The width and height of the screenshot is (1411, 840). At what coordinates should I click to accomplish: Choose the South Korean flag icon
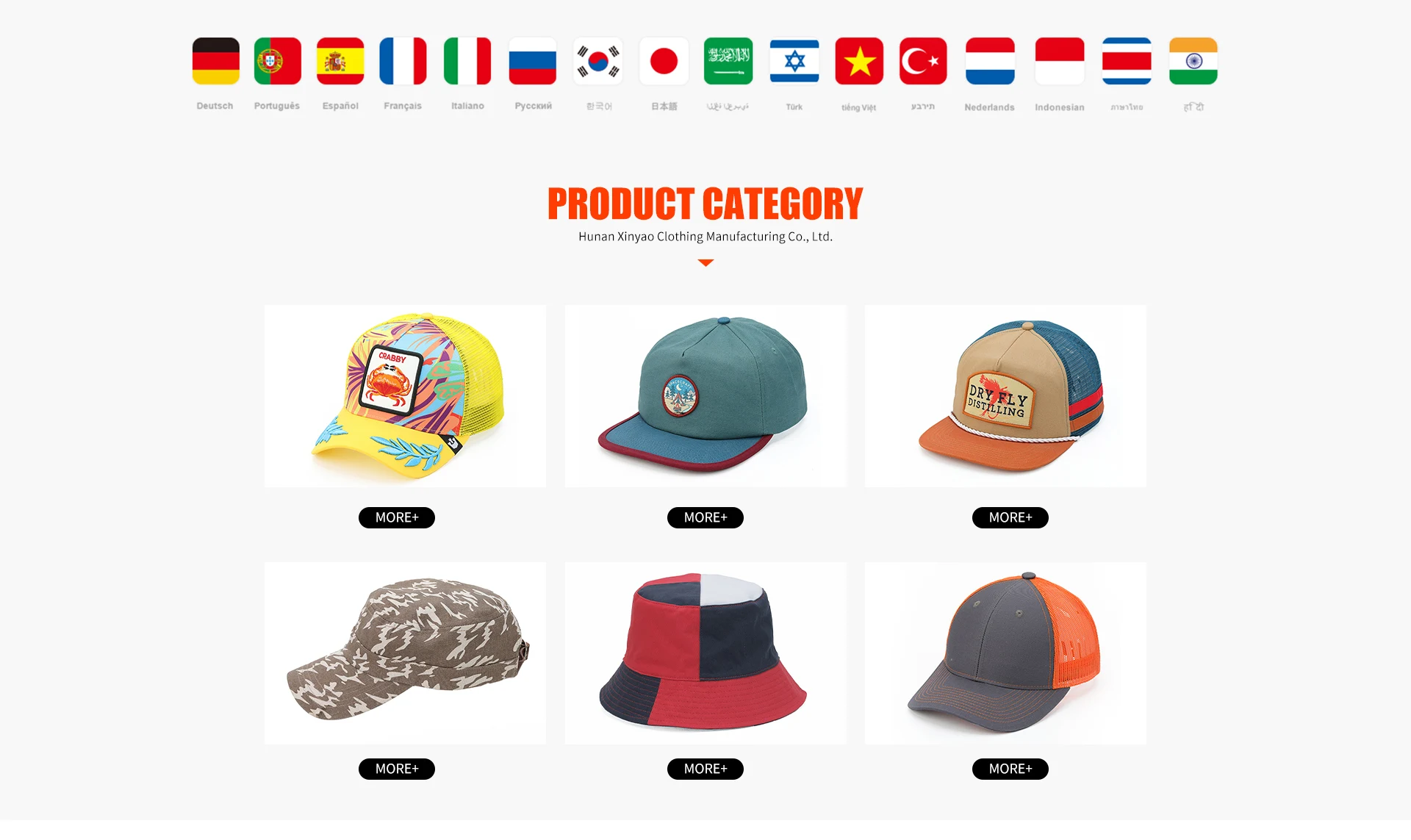598,61
